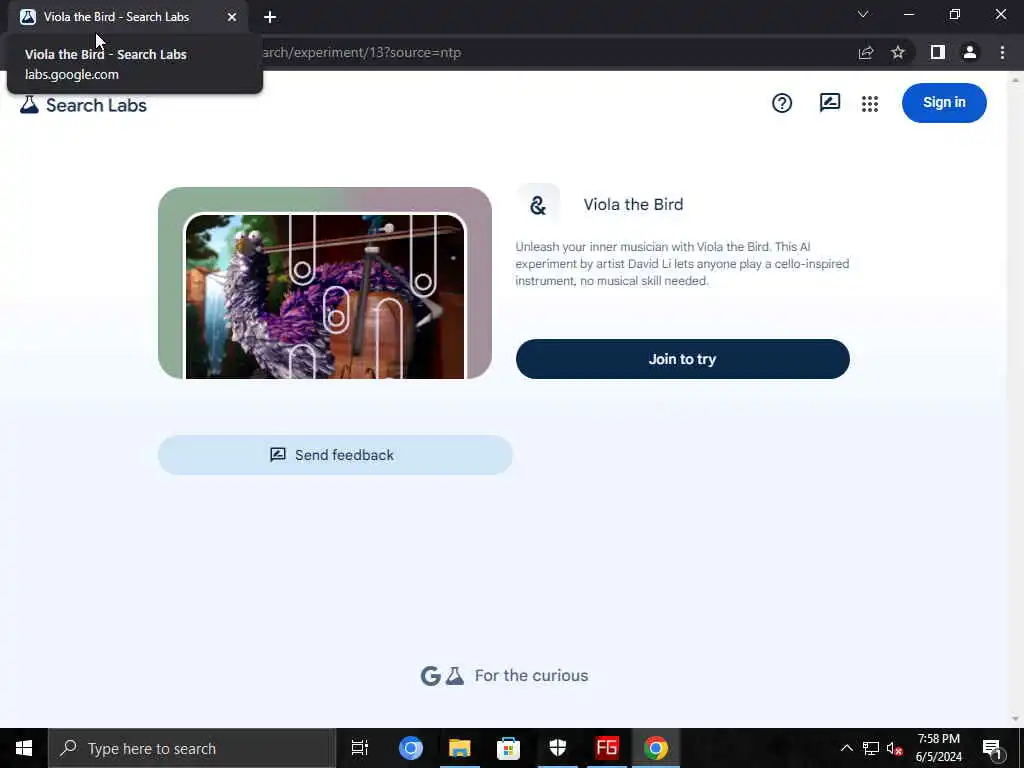The height and width of the screenshot is (768, 1024).
Task: Open the help question mark icon
Action: tap(782, 103)
